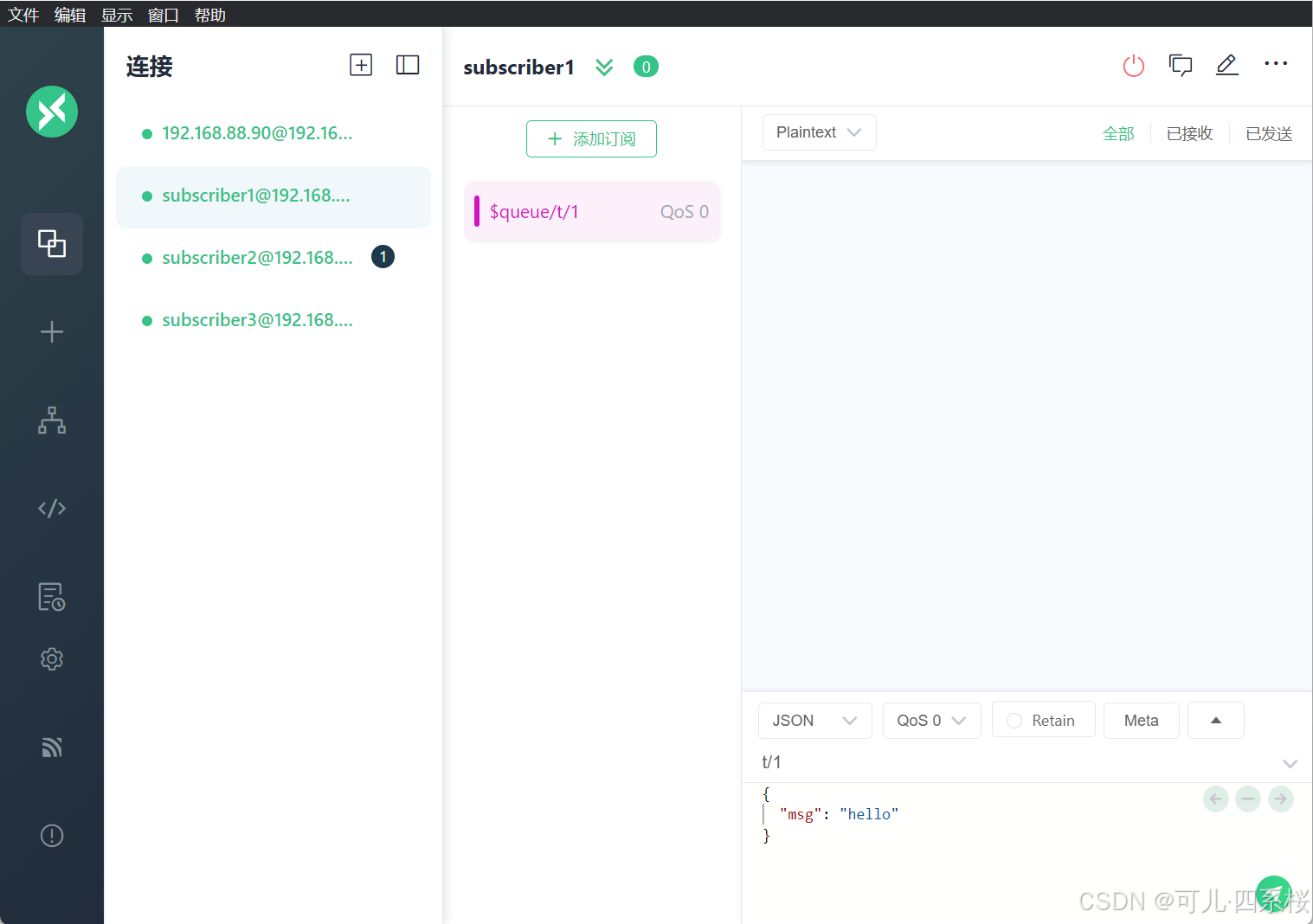
Task: Click the magenta color bar of $queue/t/1
Action: pyautogui.click(x=477, y=211)
